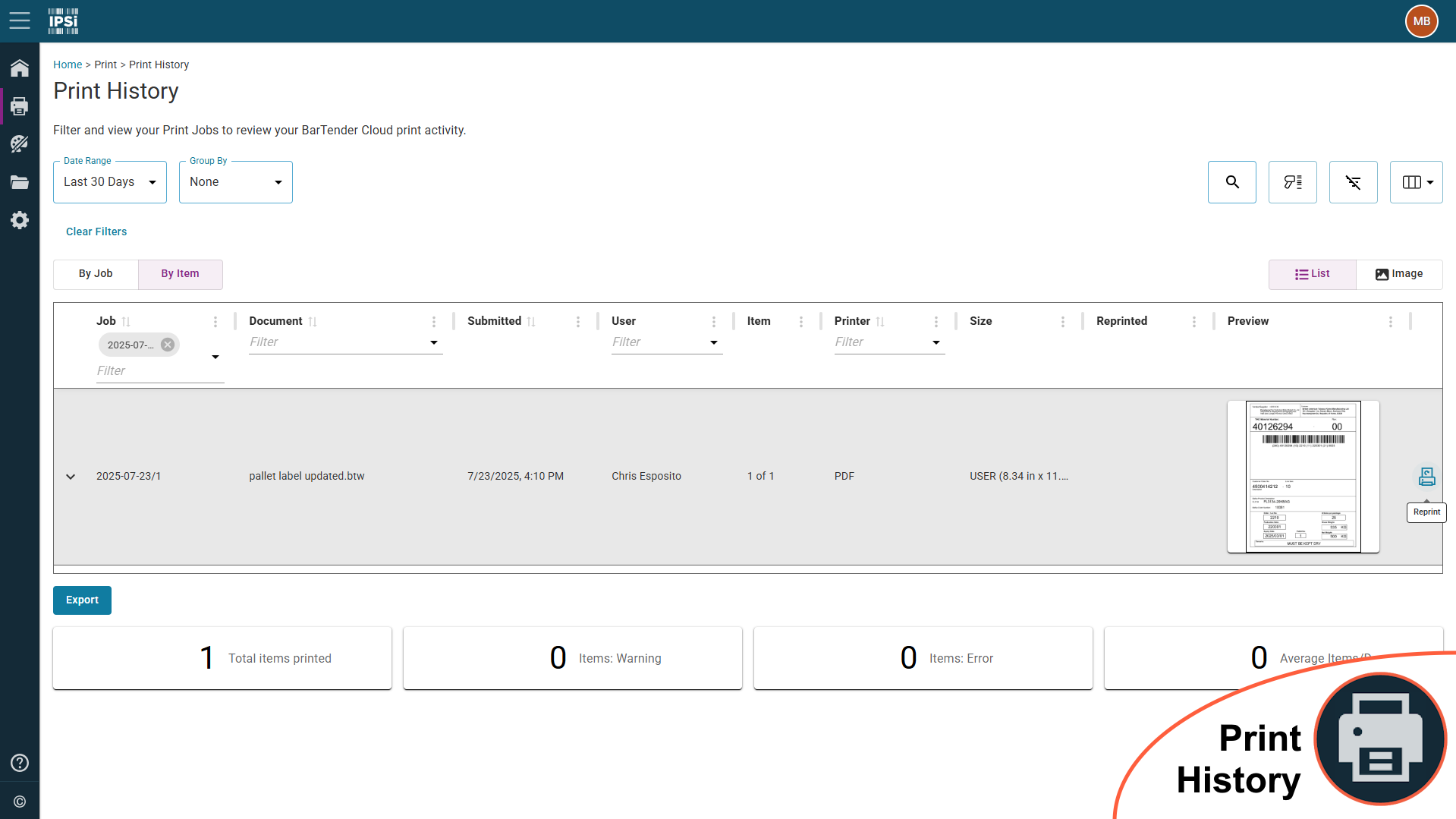This screenshot has width=1456, height=819.
Task: Click the Clear Filters link
Action: pos(96,232)
